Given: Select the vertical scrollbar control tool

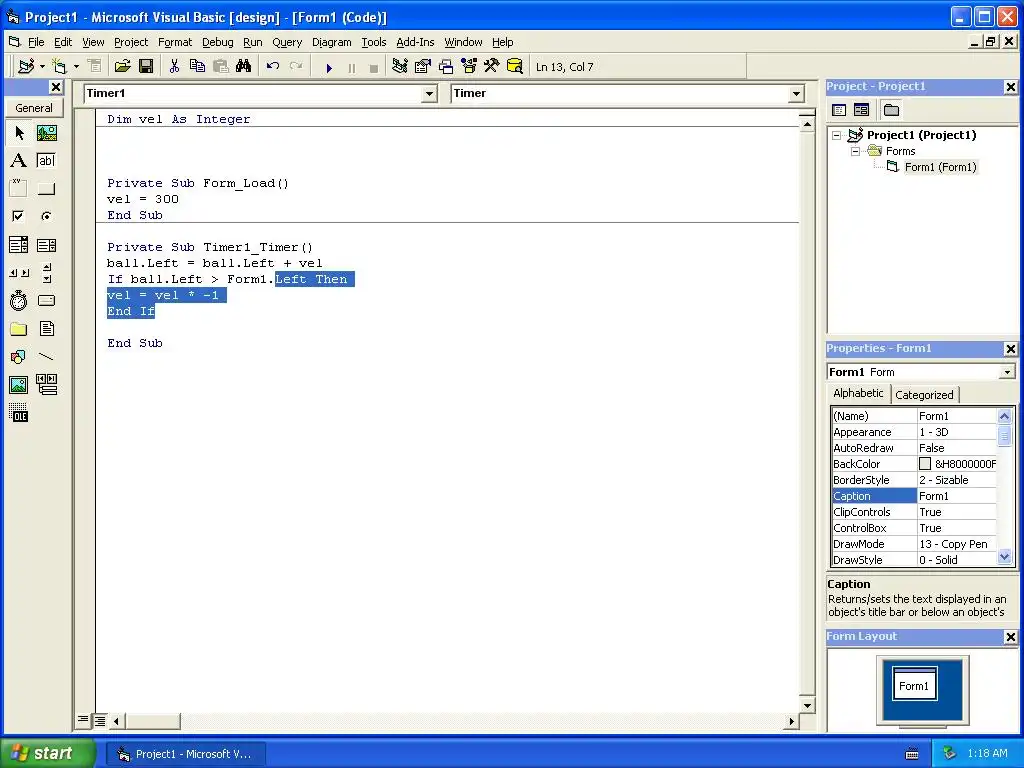Looking at the screenshot, I should pos(46,273).
